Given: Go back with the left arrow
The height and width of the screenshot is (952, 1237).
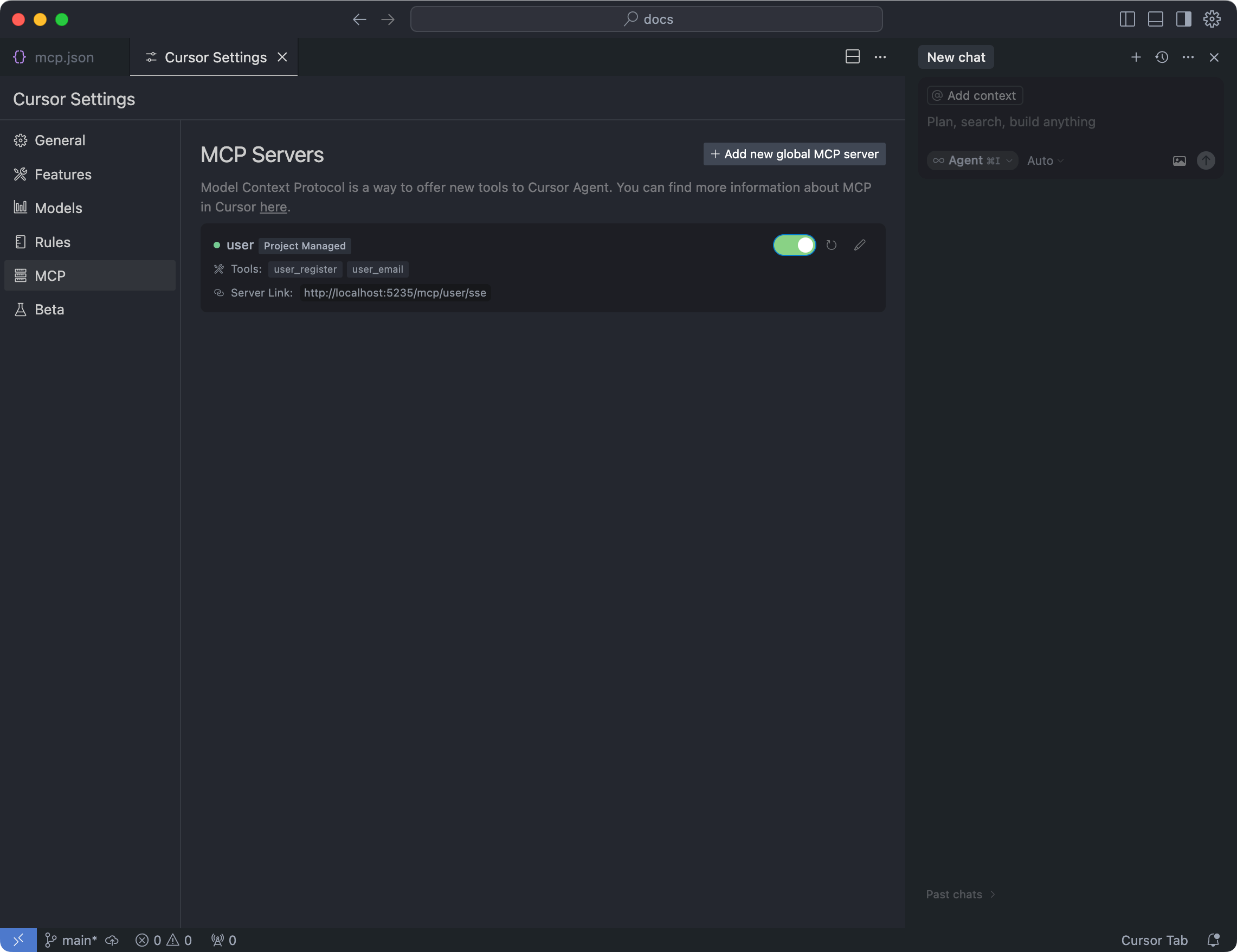Looking at the screenshot, I should pos(359,20).
